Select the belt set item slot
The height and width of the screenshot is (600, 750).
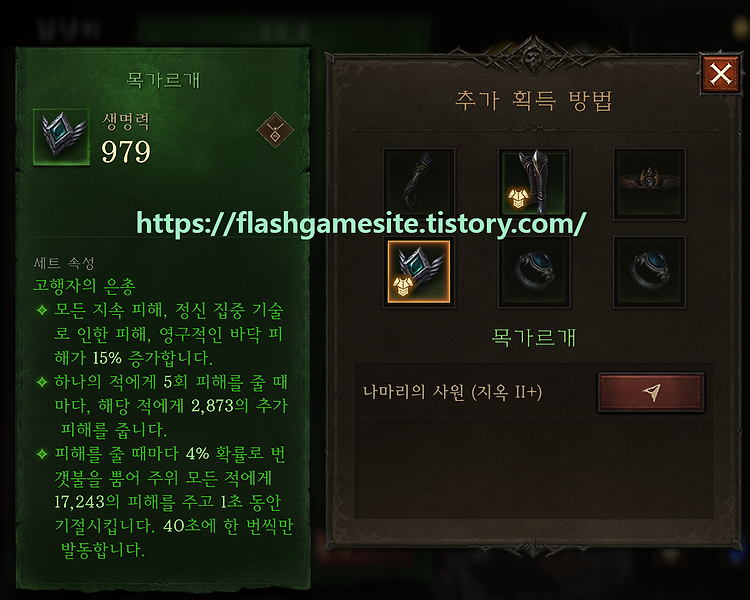coord(649,184)
